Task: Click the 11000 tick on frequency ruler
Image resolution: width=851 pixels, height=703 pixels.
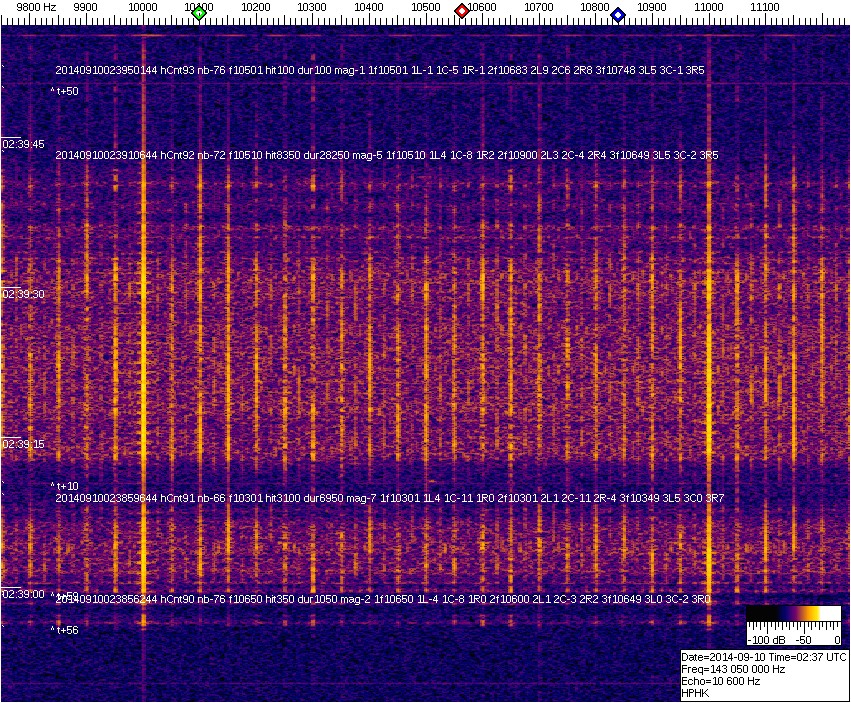Action: pyautogui.click(x=709, y=8)
